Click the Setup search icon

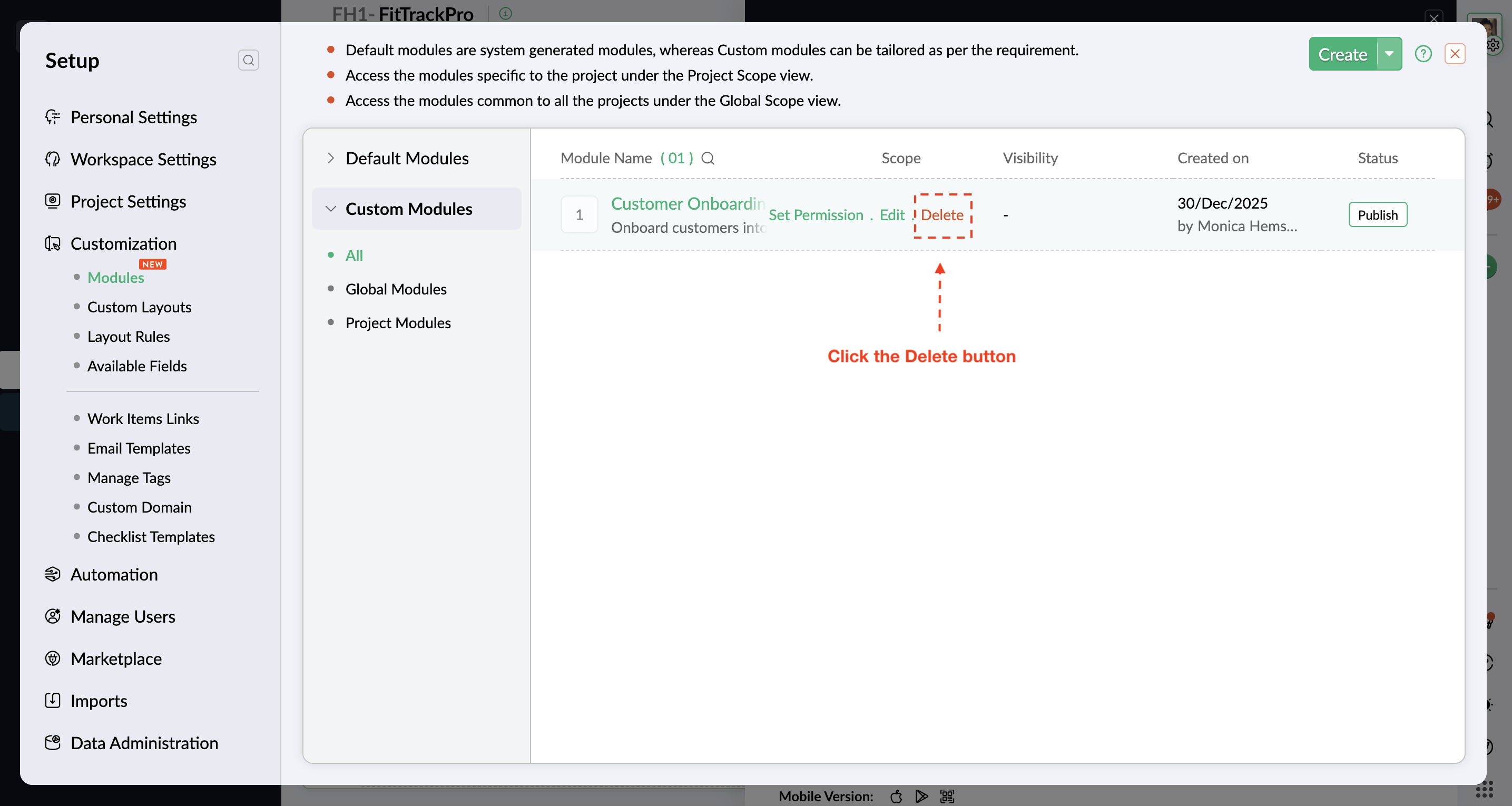point(248,60)
